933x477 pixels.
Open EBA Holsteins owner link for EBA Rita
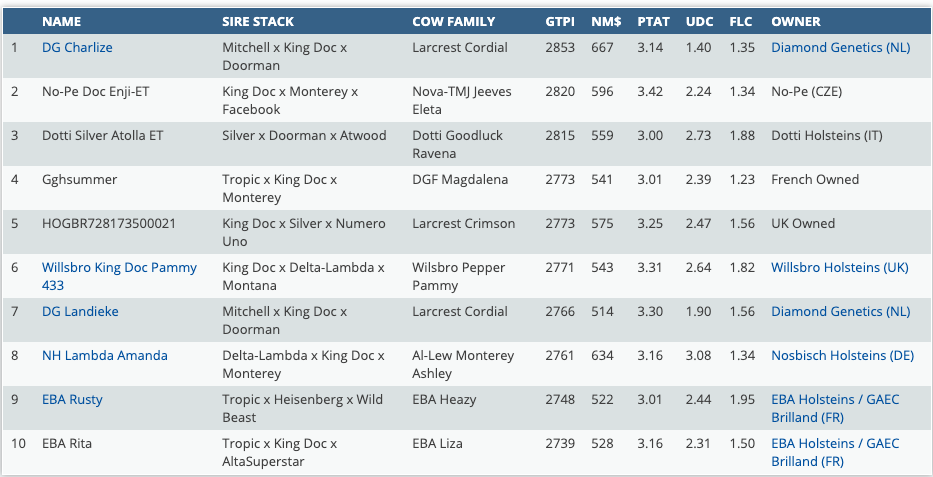[834, 444]
